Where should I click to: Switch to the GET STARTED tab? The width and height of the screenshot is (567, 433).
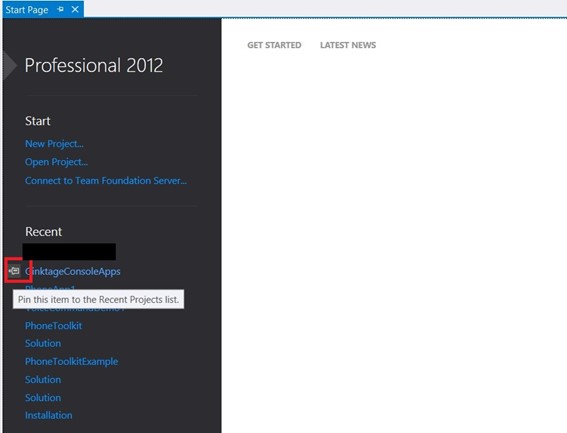pos(274,45)
